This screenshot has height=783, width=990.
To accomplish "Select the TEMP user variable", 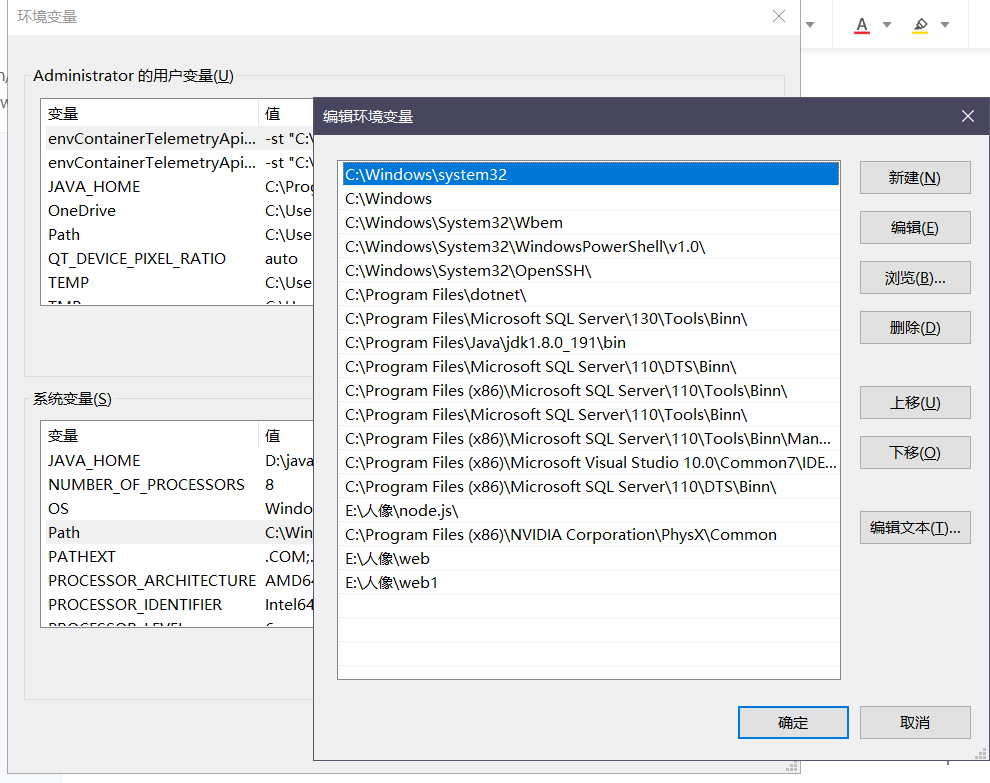I will [177, 282].
